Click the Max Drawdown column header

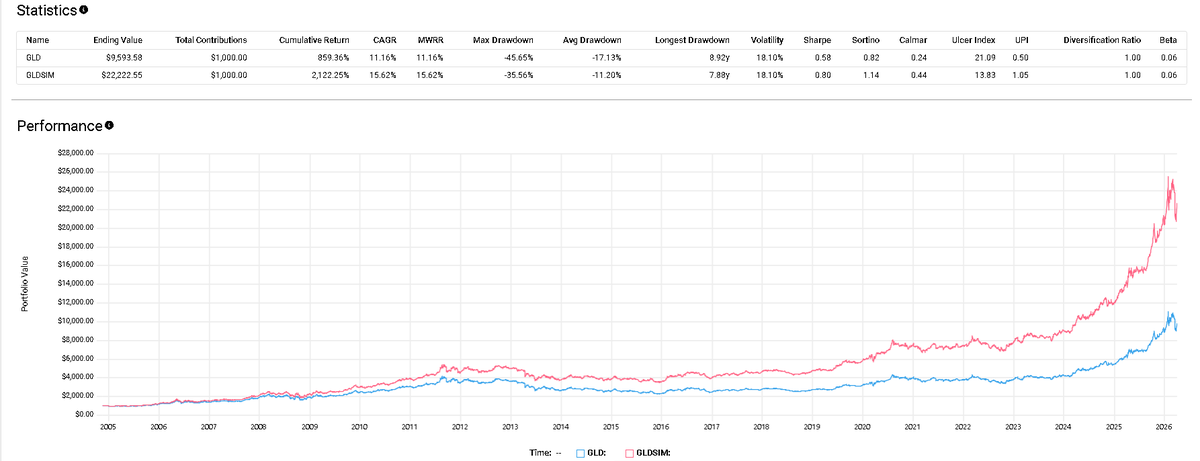tap(504, 41)
